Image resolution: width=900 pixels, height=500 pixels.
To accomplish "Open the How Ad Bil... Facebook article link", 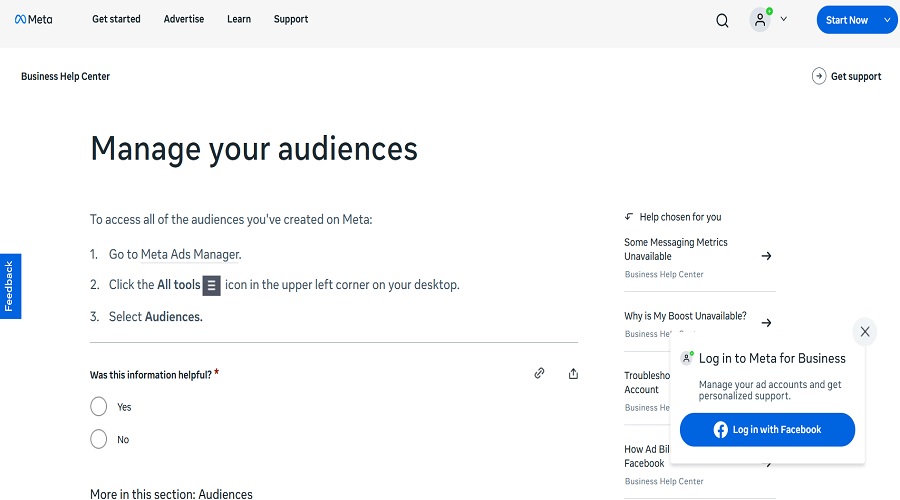I will 646,456.
